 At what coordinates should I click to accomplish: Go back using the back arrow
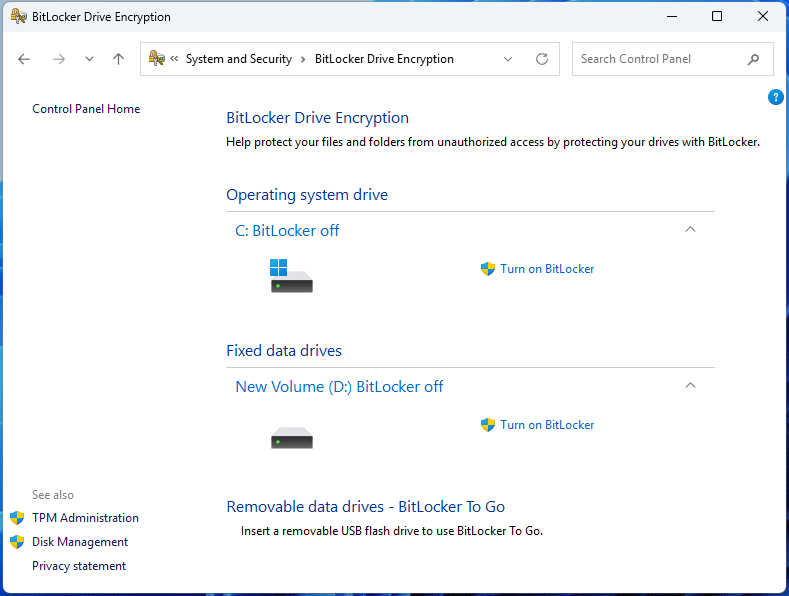click(24, 59)
